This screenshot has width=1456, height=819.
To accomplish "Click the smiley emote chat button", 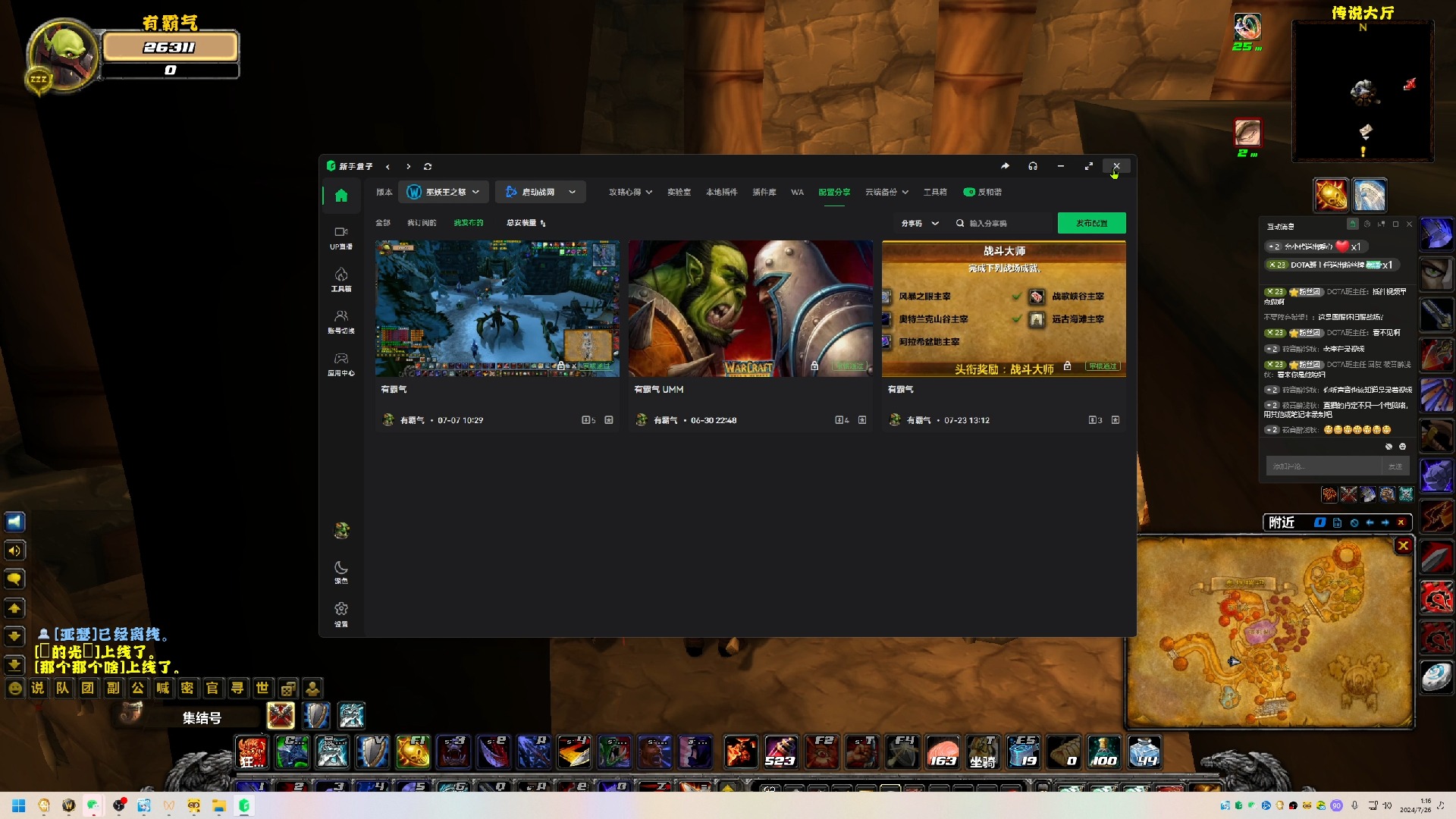I will pyautogui.click(x=14, y=689).
